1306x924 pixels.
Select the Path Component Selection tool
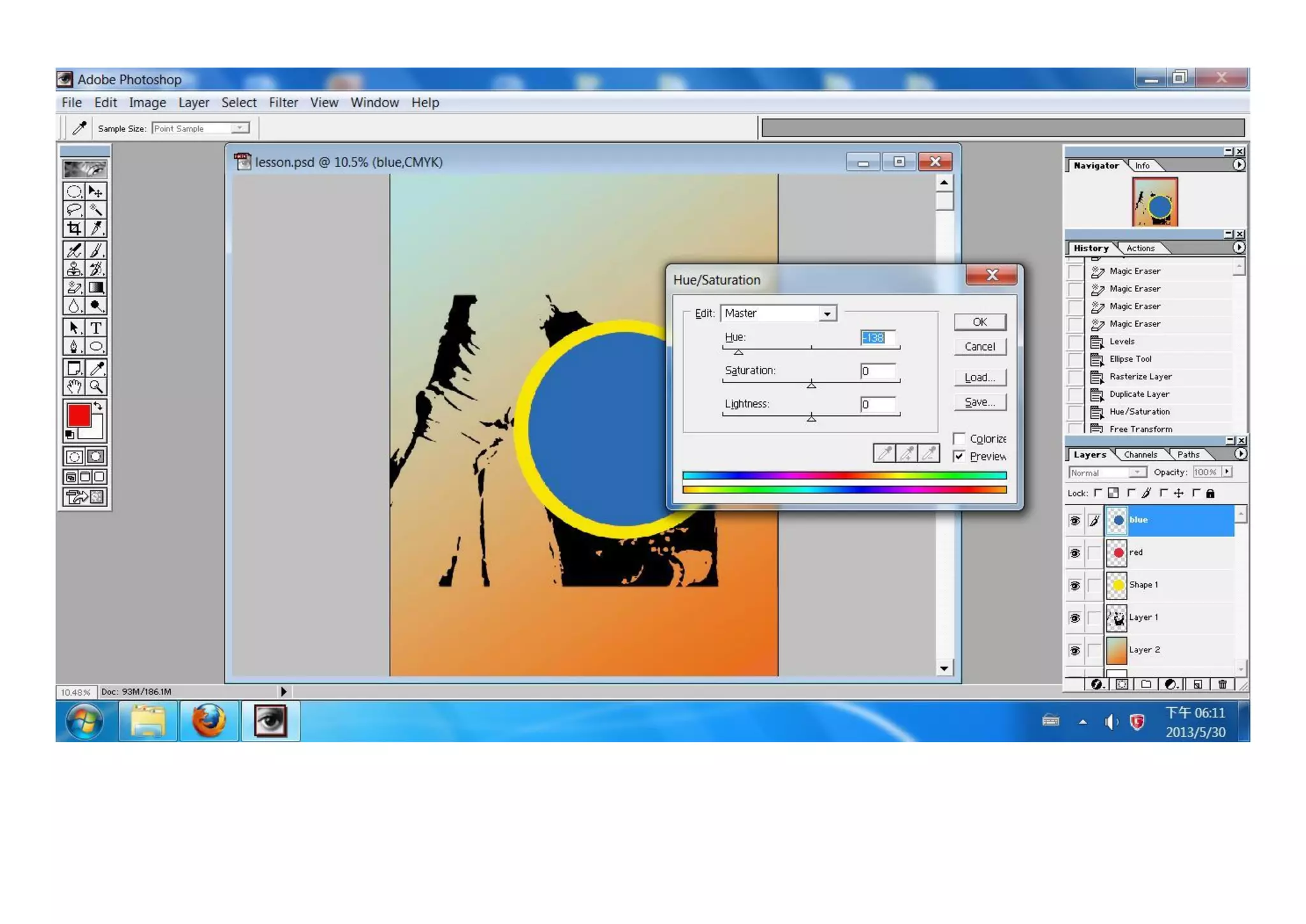74,328
